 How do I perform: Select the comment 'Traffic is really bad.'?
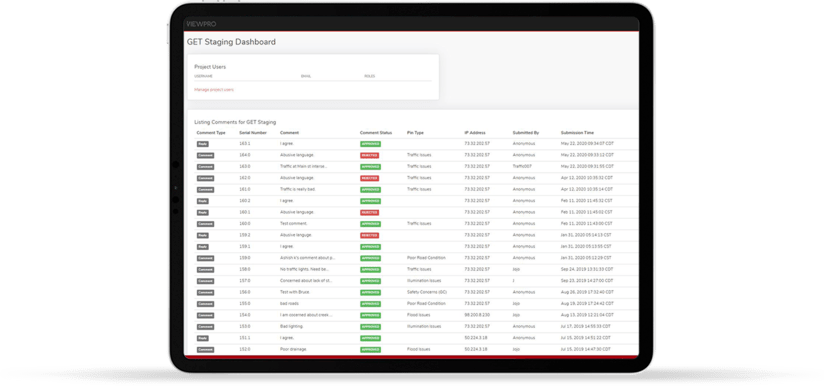click(297, 189)
